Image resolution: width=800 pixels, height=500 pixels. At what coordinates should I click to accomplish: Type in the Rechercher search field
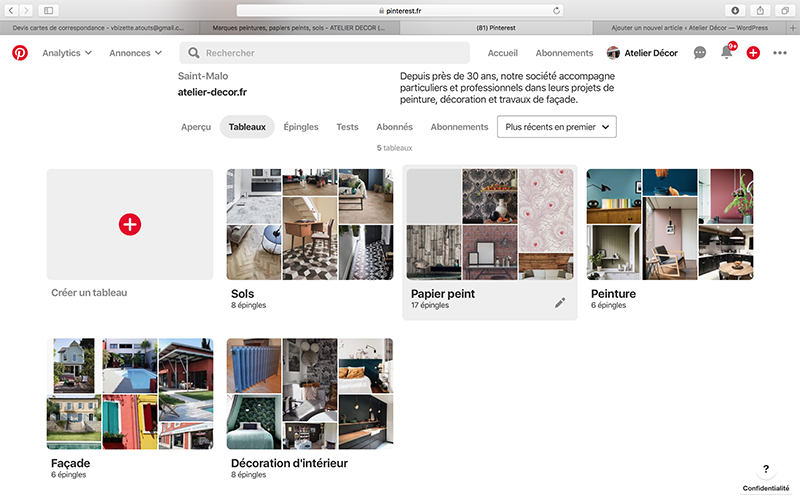coord(330,53)
